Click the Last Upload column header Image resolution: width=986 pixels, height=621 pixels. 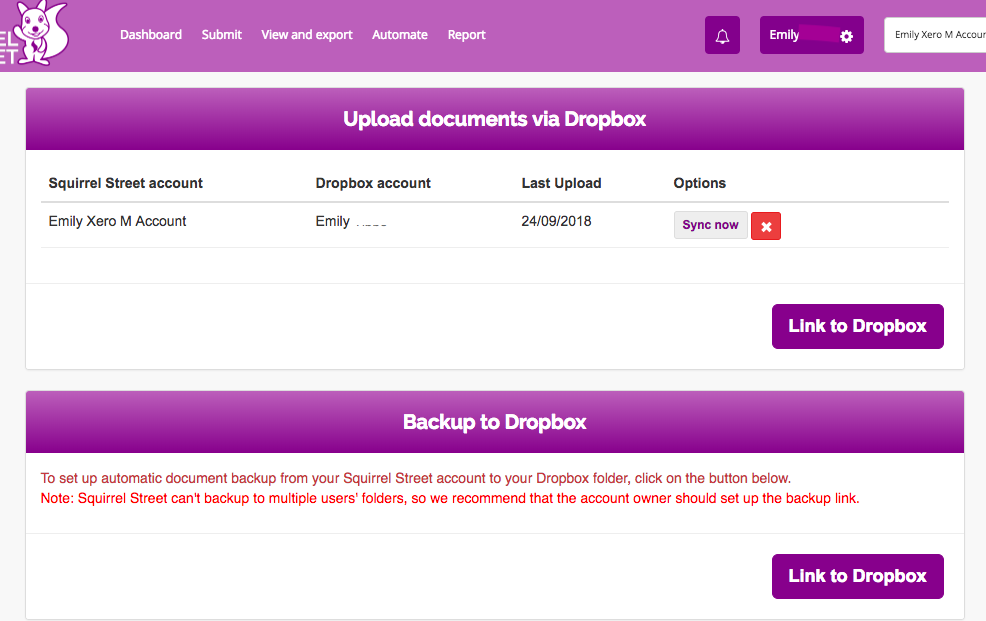click(x=562, y=183)
